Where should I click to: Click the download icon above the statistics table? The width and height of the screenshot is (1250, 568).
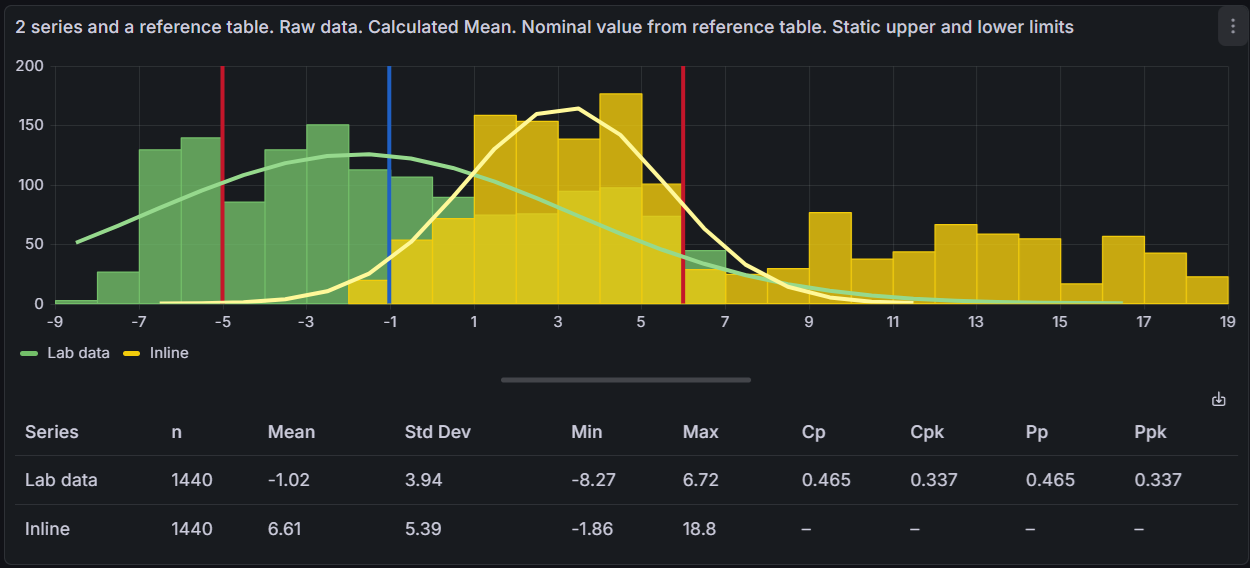1218,399
